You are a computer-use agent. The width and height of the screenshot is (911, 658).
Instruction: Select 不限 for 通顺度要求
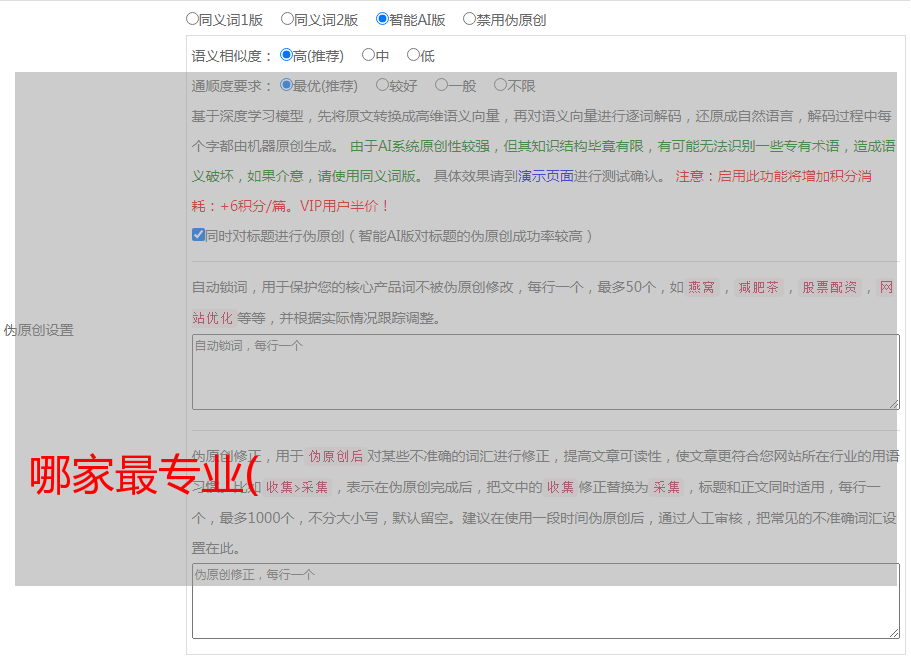[500, 85]
